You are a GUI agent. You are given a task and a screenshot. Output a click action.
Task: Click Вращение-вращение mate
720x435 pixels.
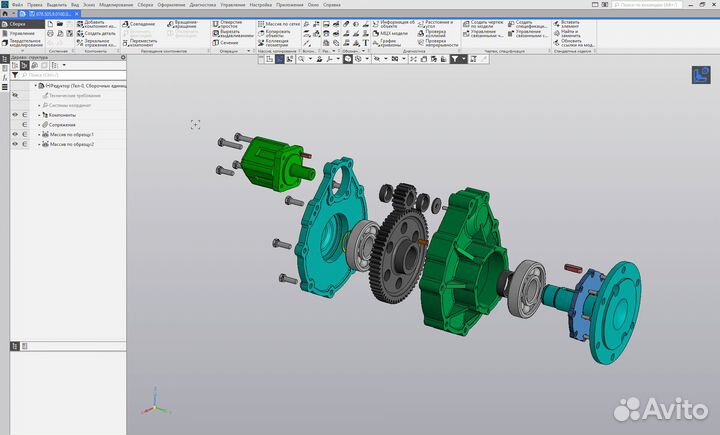click(x=183, y=24)
